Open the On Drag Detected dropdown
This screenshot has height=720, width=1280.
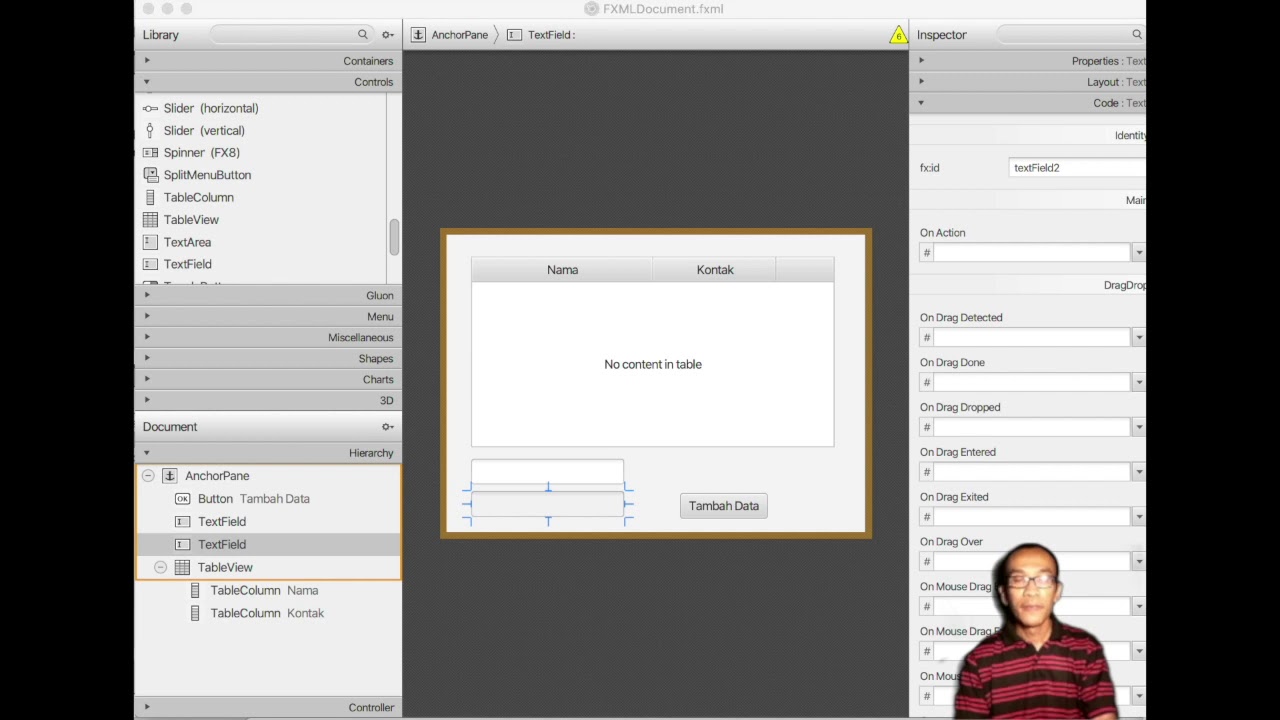[x=1138, y=338]
